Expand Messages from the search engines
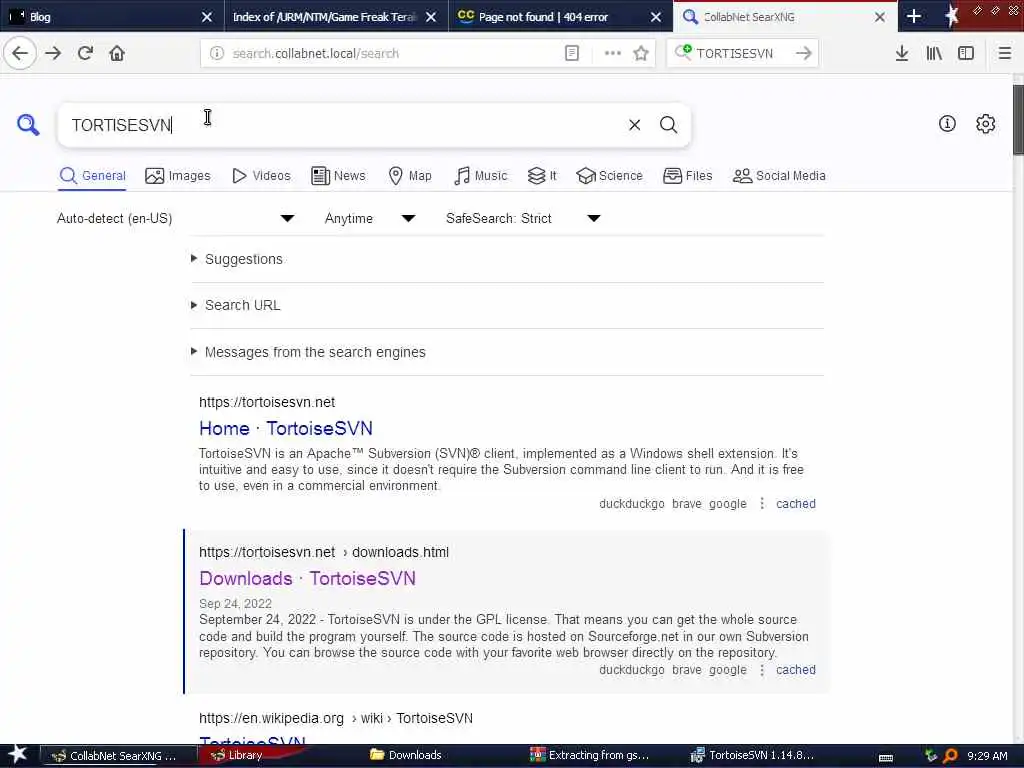The image size is (1024, 768). point(315,352)
